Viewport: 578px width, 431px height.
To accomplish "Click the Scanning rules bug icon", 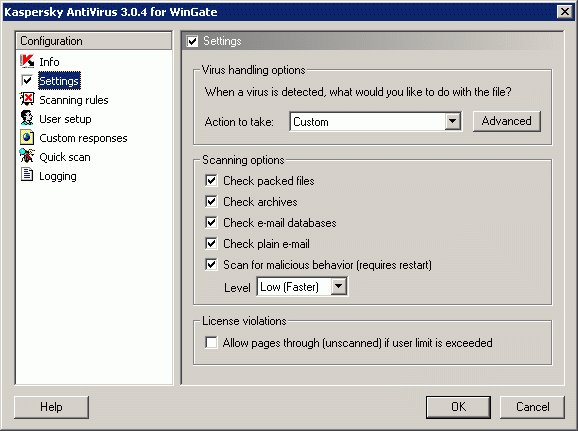I will tap(27, 100).
